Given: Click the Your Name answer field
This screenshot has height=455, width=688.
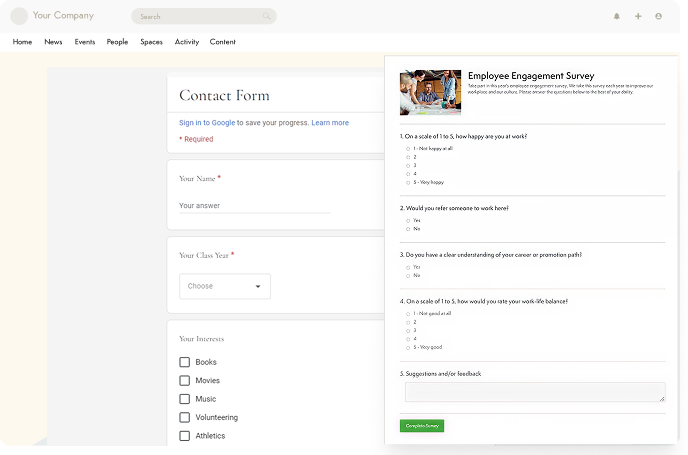Looking at the screenshot, I should pyautogui.click(x=254, y=206).
